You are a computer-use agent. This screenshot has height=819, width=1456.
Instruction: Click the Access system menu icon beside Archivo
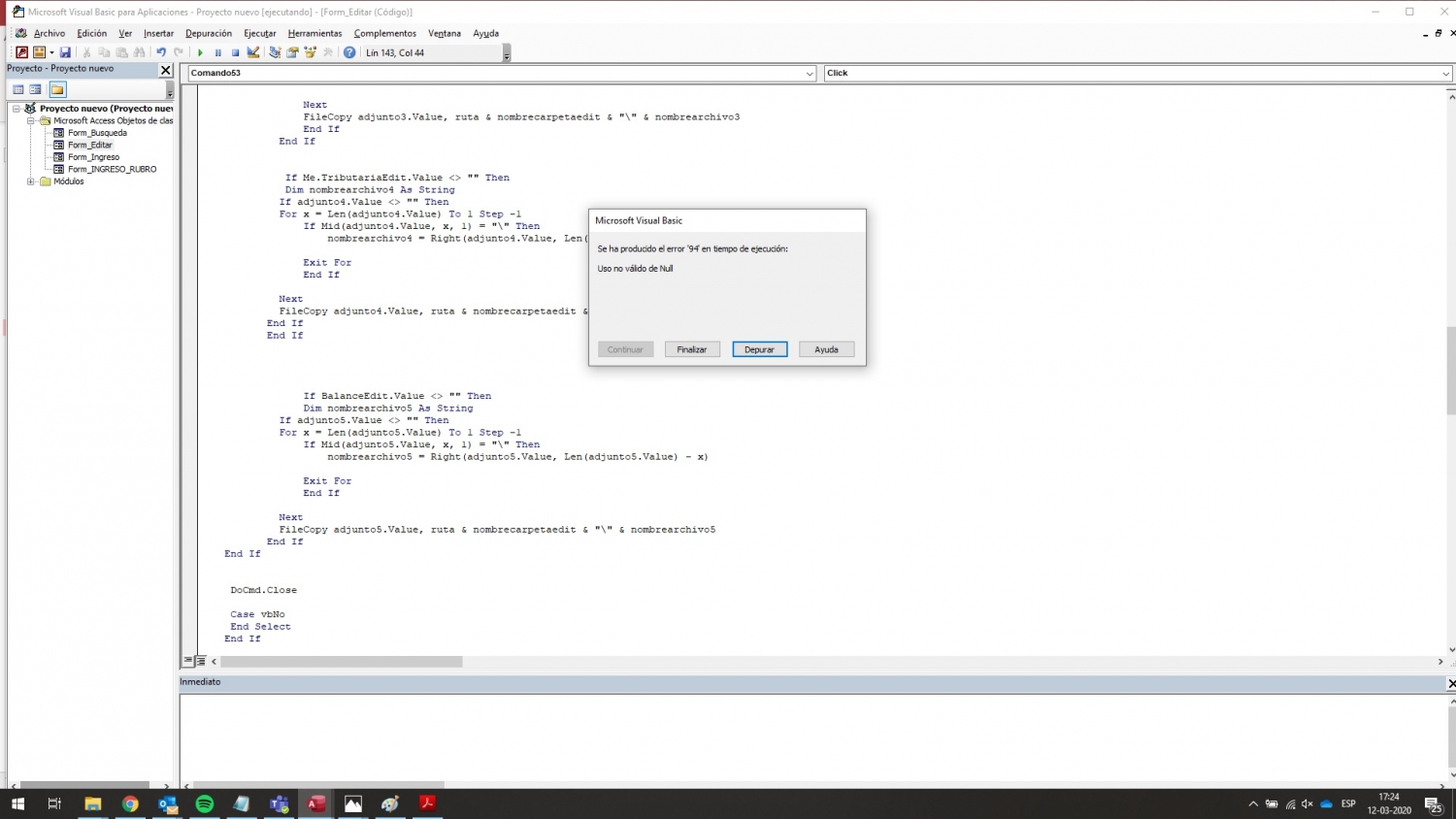coord(20,33)
